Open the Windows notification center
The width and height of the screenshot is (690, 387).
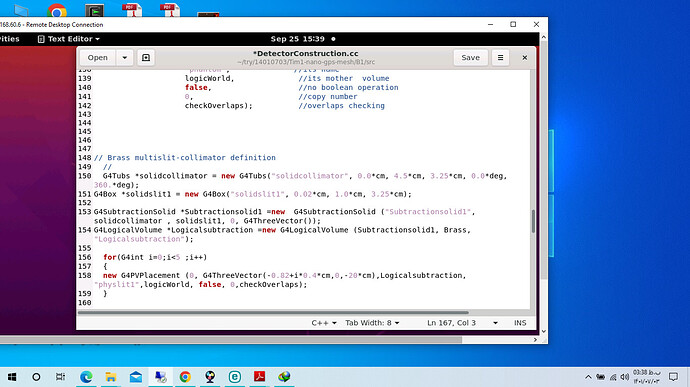[673, 377]
